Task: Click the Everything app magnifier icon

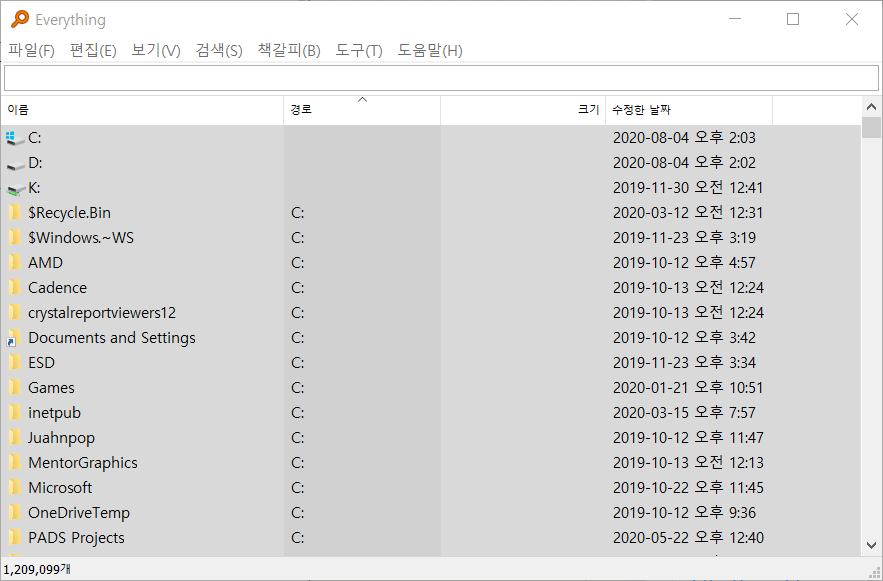Action: click(20, 19)
